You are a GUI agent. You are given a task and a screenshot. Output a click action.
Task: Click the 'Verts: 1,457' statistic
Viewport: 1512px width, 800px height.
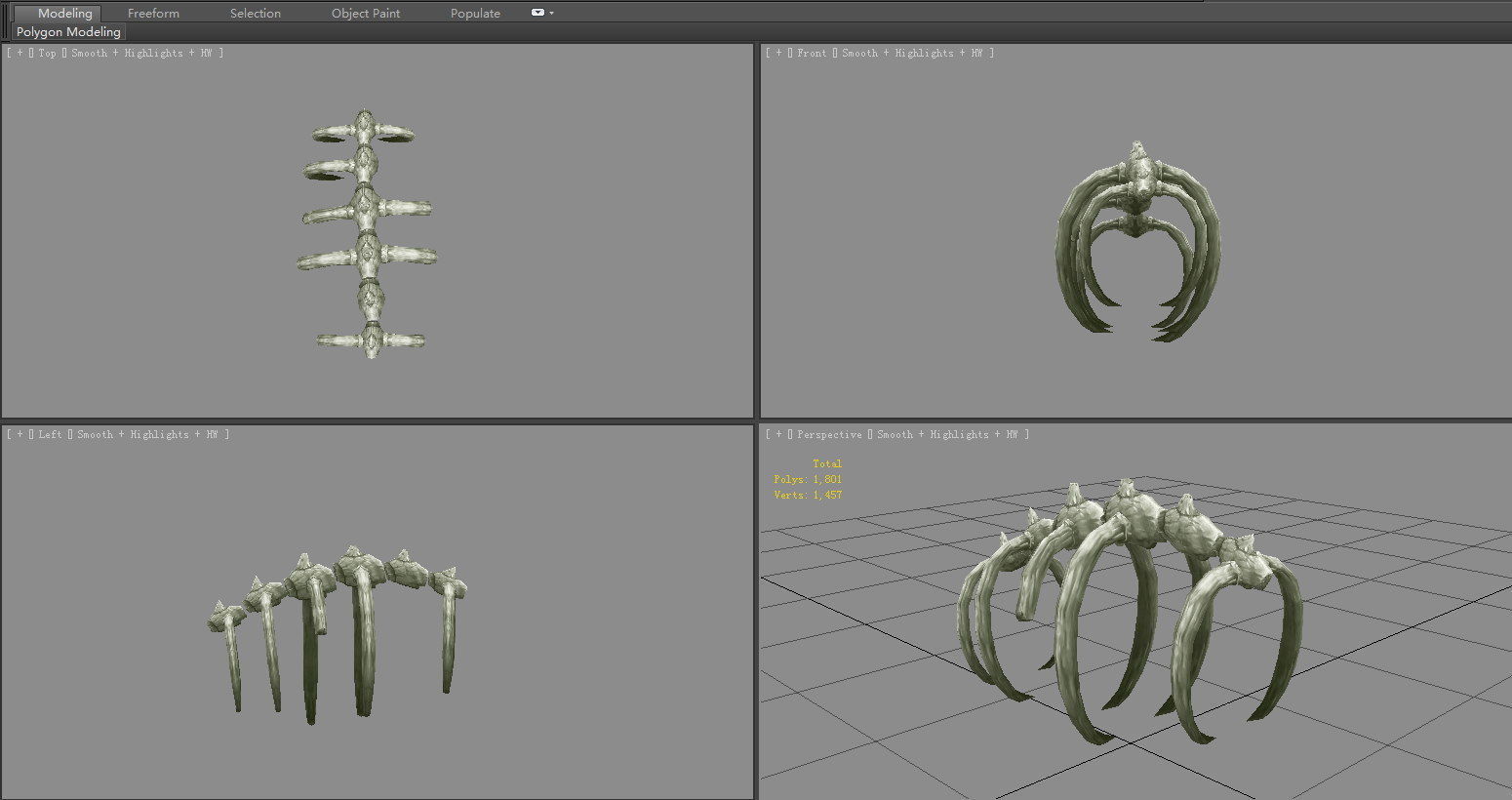click(808, 496)
